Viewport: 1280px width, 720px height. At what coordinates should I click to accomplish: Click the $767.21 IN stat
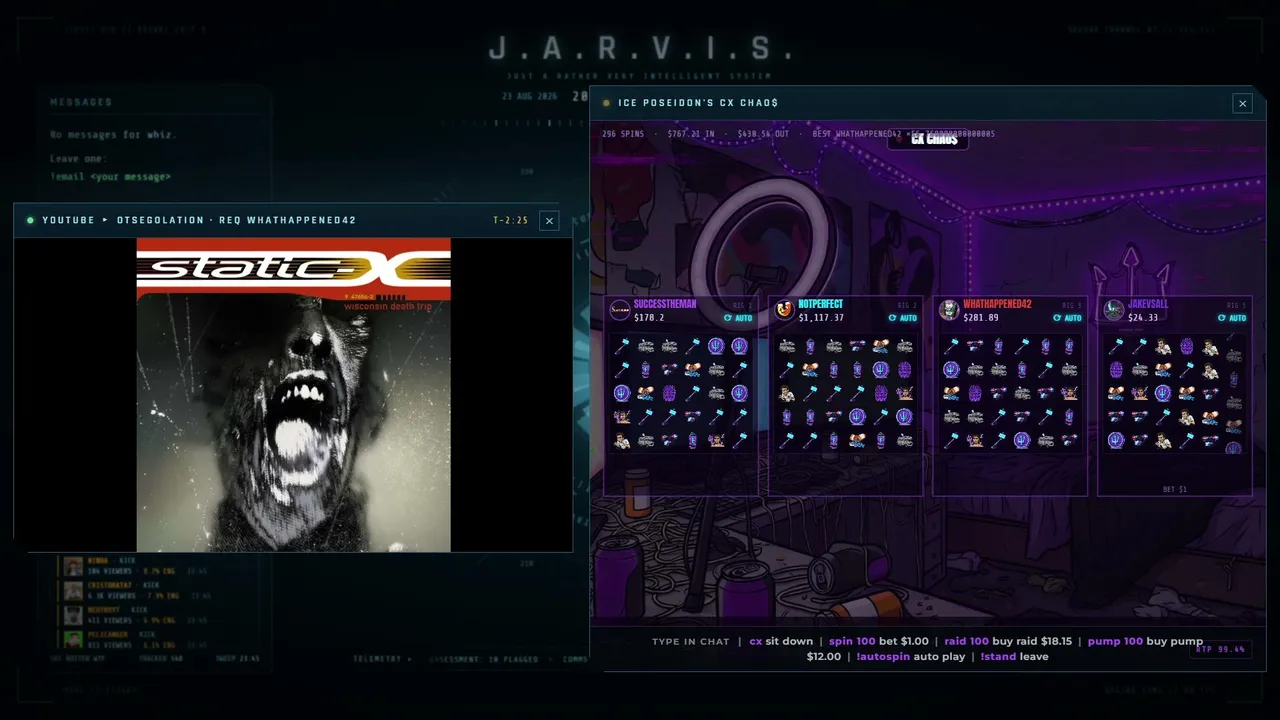691,134
